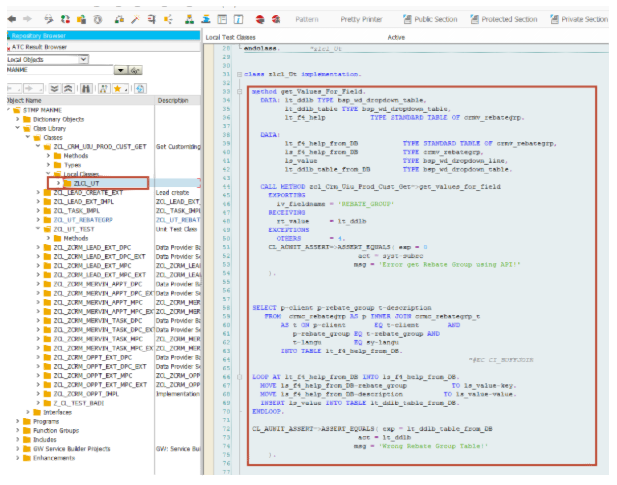Switch to the Repository Browser tab
The height and width of the screenshot is (485, 617).
click(39, 37)
